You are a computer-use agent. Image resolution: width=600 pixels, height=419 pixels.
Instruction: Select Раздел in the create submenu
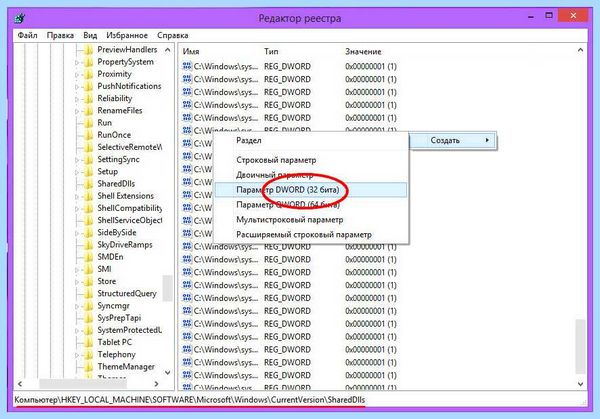click(x=311, y=140)
